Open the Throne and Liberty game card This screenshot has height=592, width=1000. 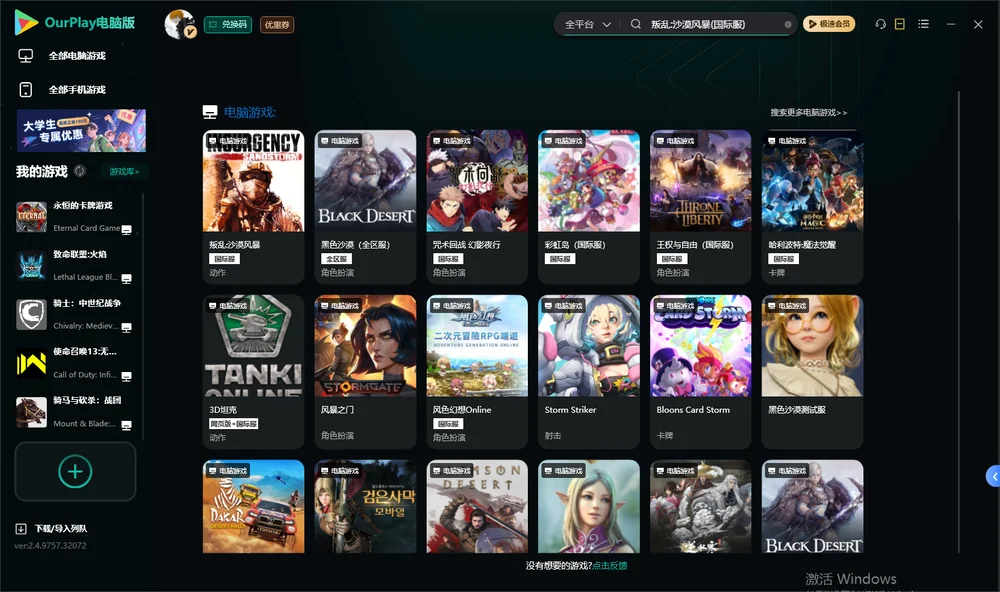click(701, 207)
